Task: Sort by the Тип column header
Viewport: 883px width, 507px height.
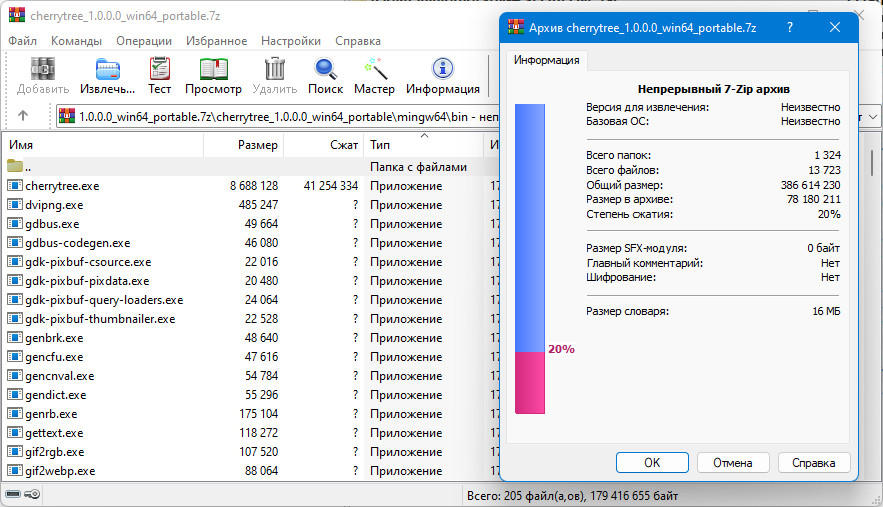Action: pos(423,145)
